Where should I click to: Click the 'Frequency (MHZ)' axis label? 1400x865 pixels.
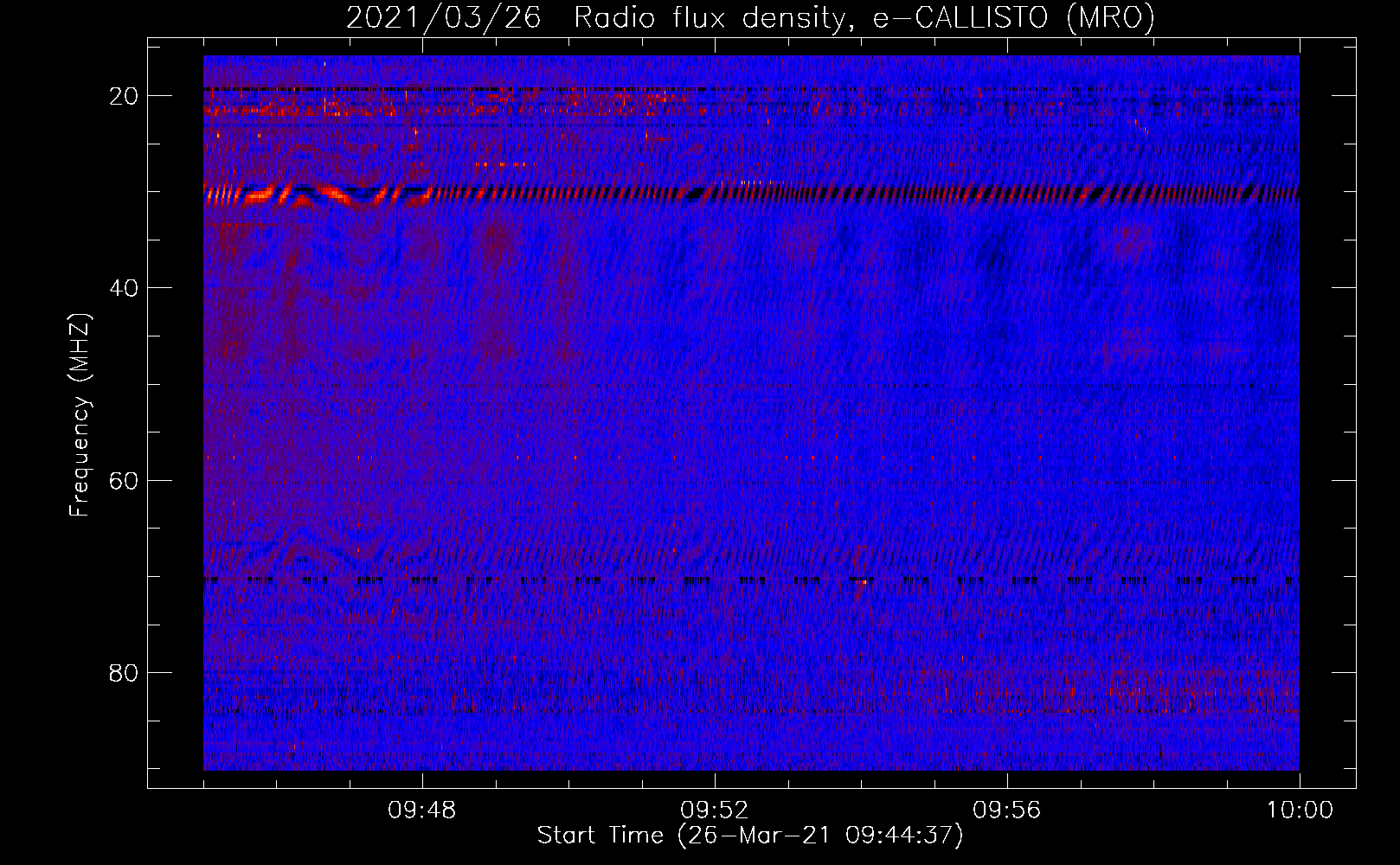80,415
